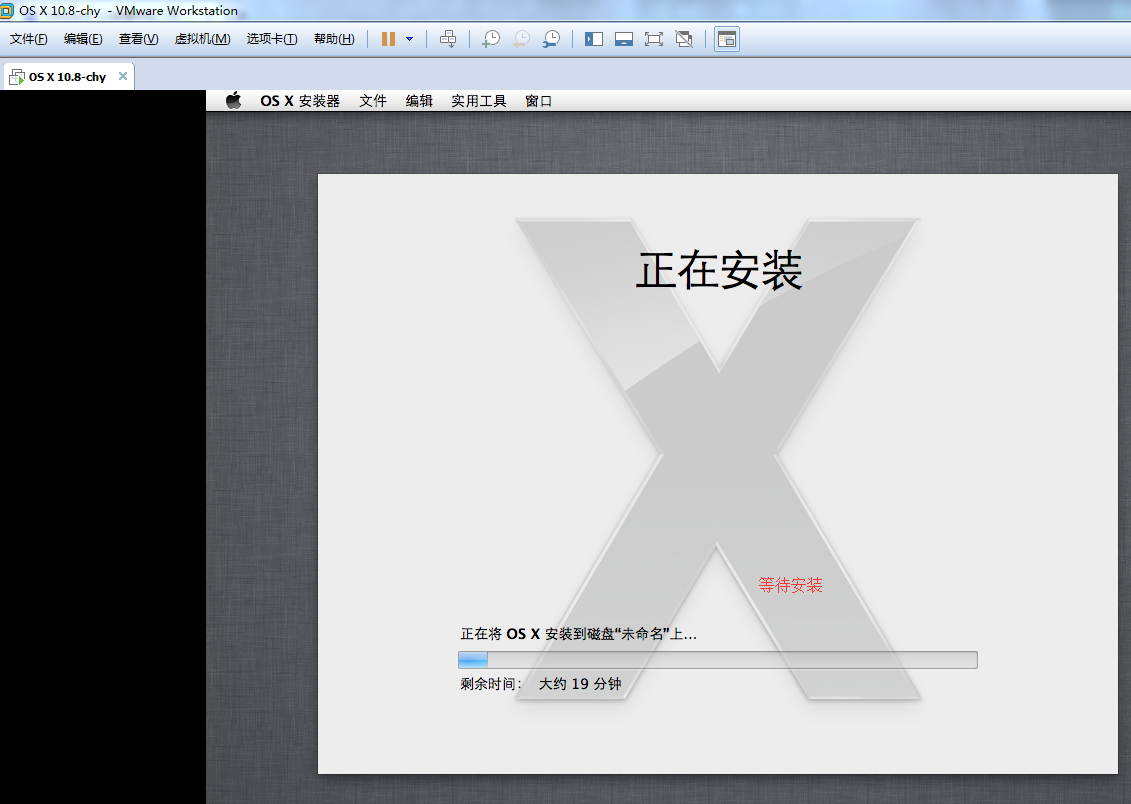Toggle the library sidebar view icon
This screenshot has width=1131, height=804.
point(594,39)
